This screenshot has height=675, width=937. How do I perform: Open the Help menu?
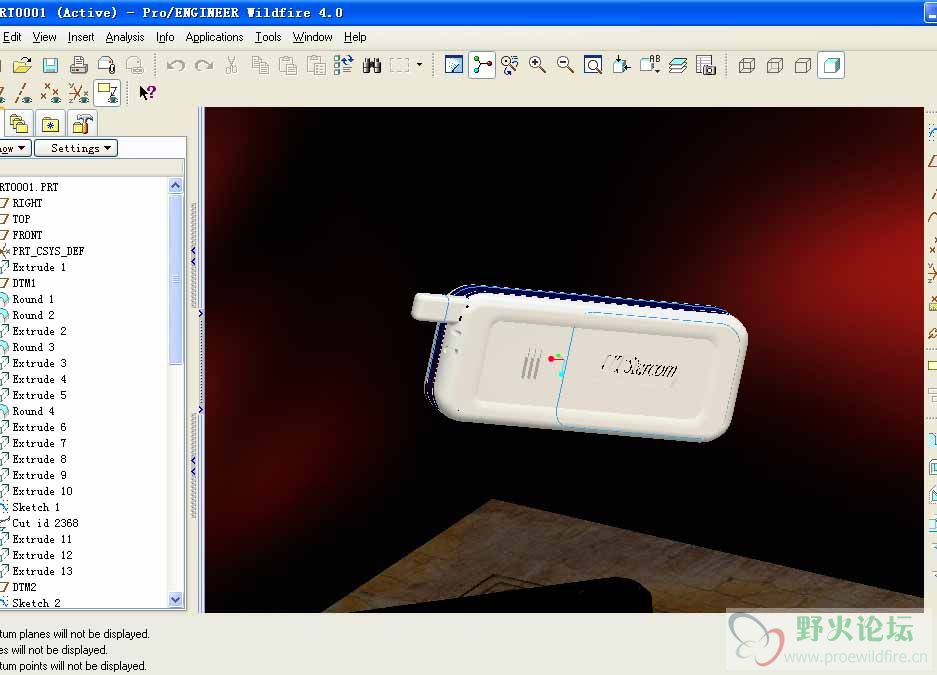click(x=355, y=37)
